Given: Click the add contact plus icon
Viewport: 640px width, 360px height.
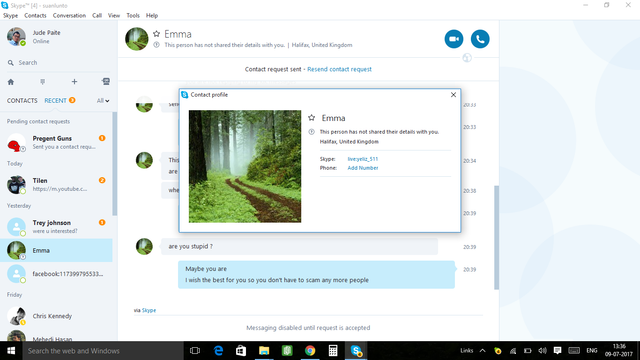Looking at the screenshot, I should click(x=74, y=82).
